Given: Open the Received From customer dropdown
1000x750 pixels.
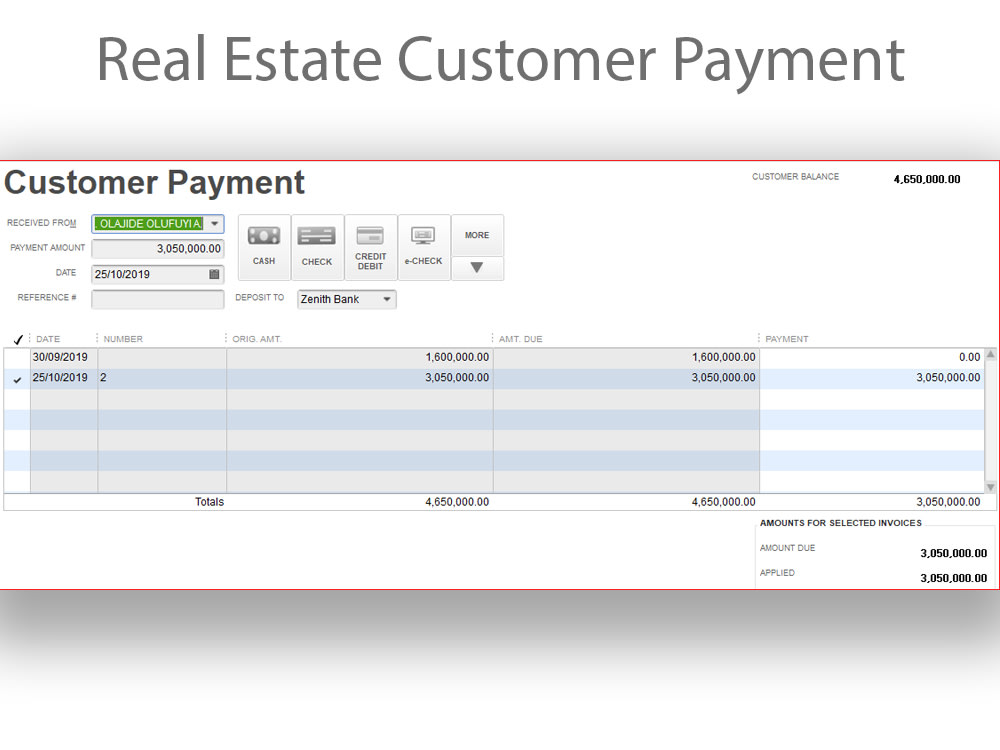Looking at the screenshot, I should point(214,223).
